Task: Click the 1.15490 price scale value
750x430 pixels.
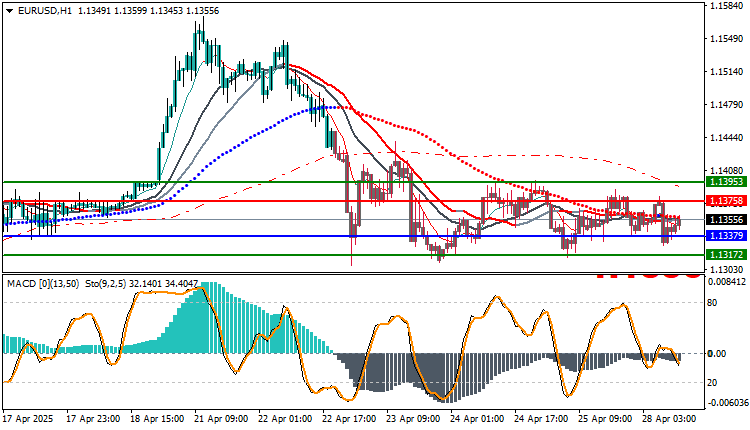Action: (726, 39)
